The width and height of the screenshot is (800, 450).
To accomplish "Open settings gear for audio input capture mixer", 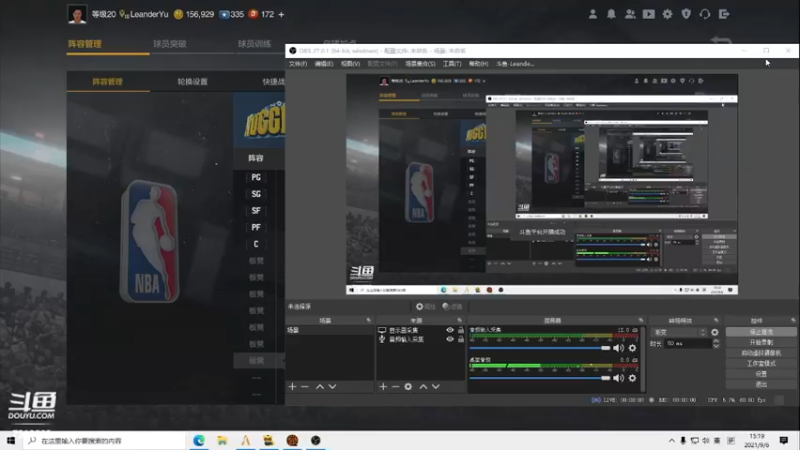I will (x=633, y=348).
